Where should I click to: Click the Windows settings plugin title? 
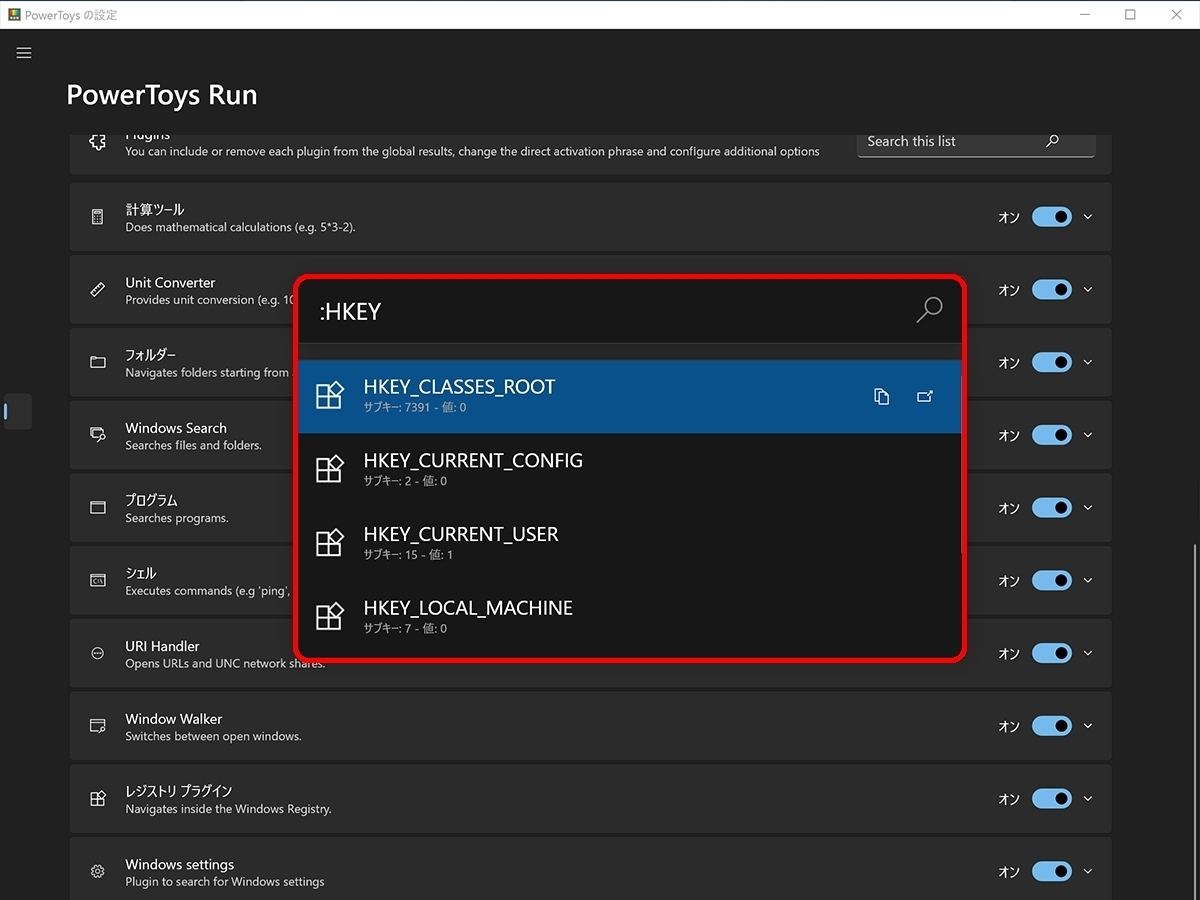(x=180, y=864)
